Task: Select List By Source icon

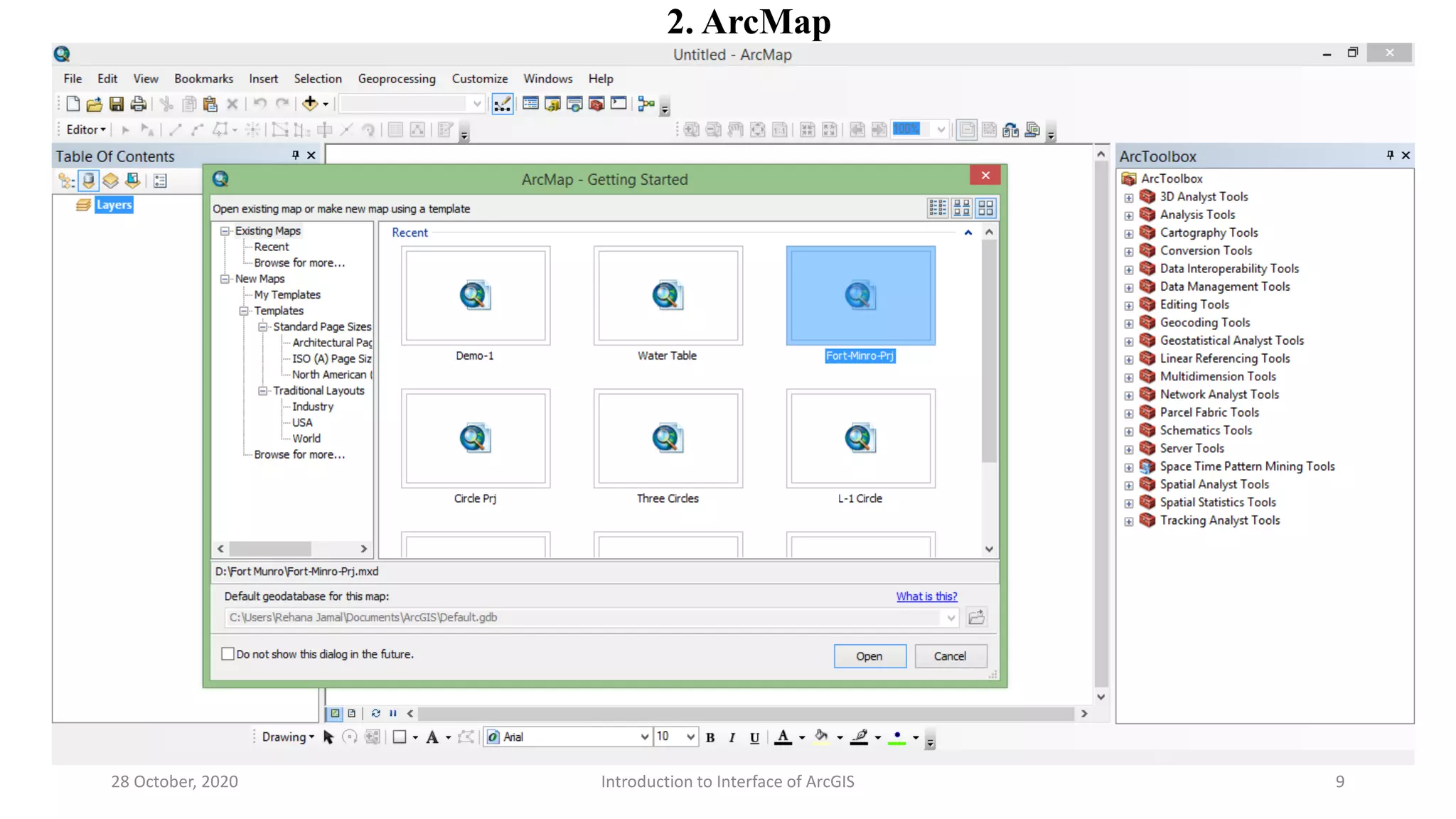Action: pos(88,181)
